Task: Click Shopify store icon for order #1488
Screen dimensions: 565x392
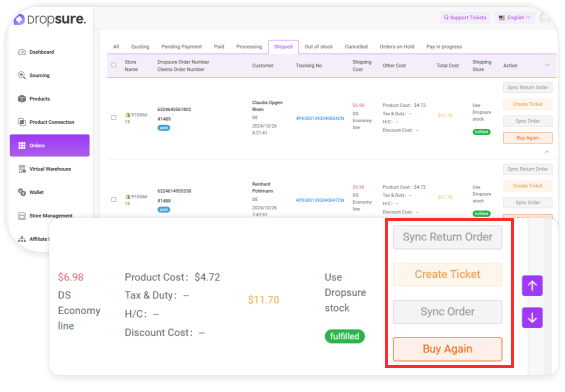Action: [x=128, y=197]
